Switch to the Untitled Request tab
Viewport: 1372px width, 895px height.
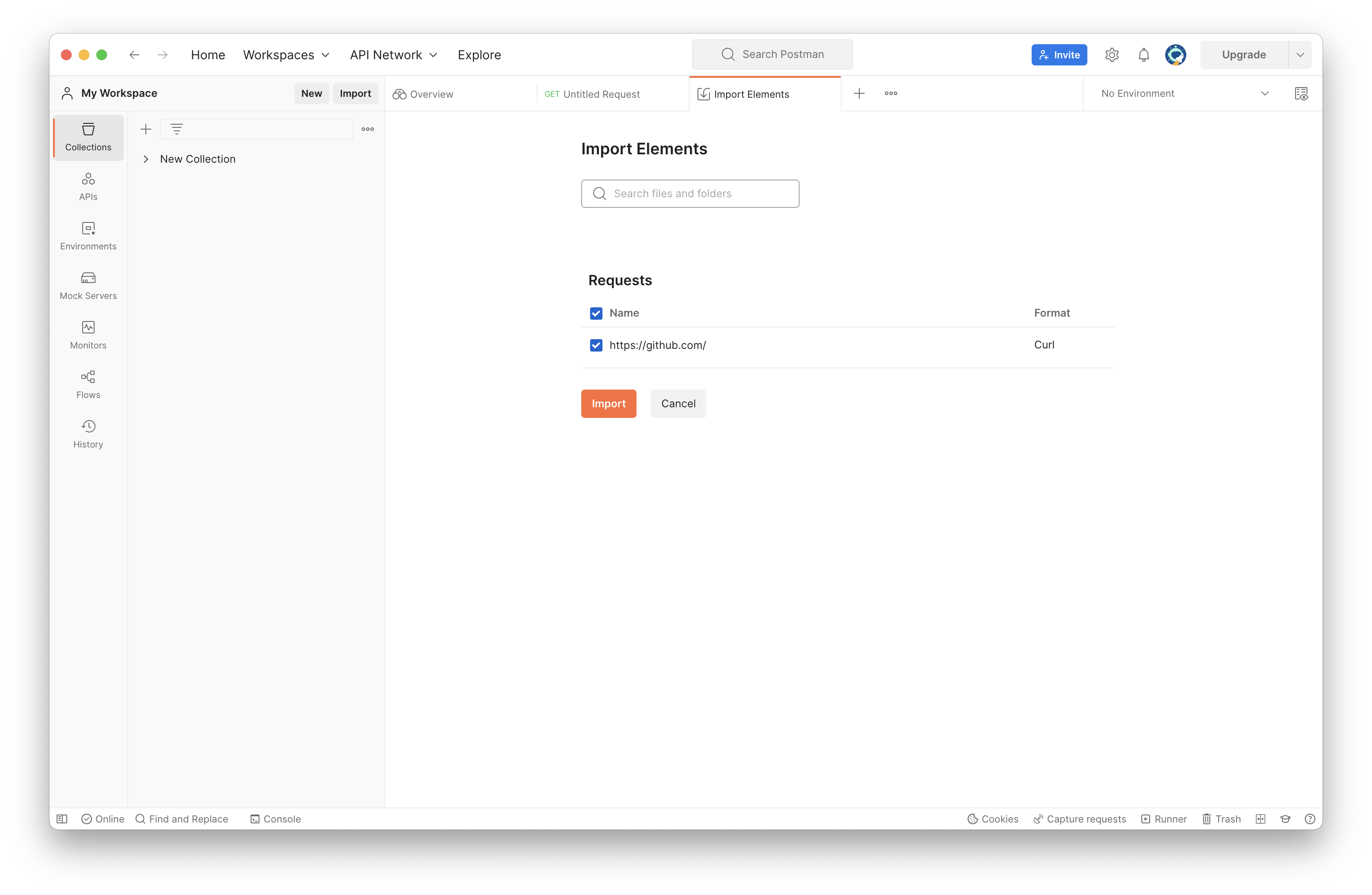pos(601,94)
